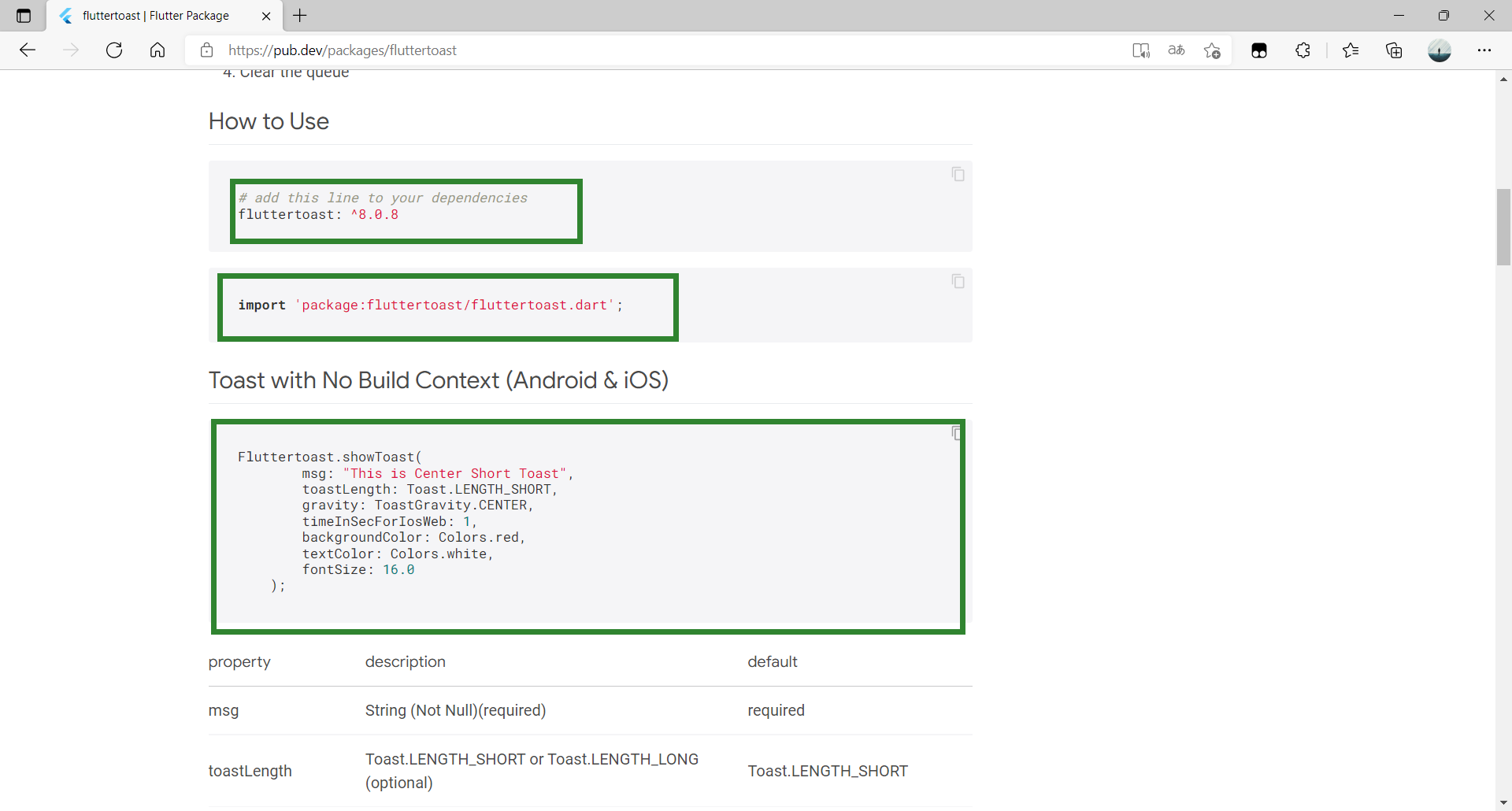Image resolution: width=1512 pixels, height=811 pixels.
Task: Open the user profile avatar
Action: (x=1440, y=50)
